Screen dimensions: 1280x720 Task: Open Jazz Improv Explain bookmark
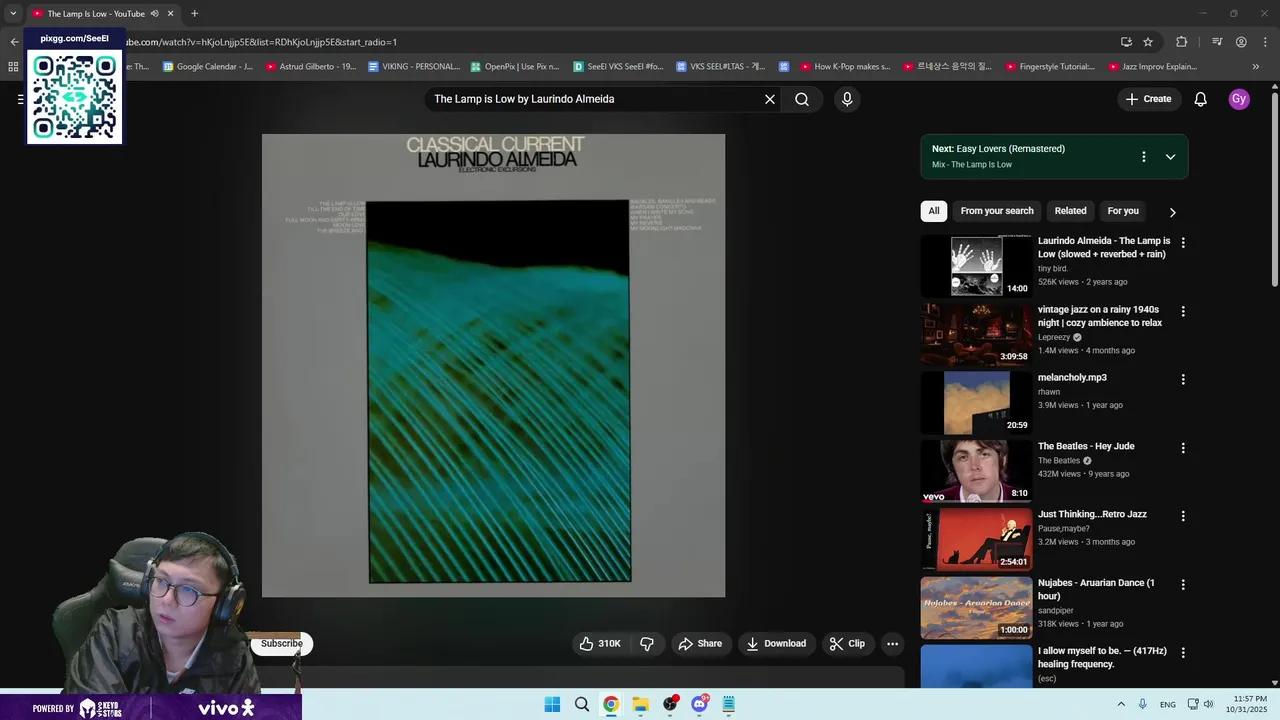(x=1152, y=67)
